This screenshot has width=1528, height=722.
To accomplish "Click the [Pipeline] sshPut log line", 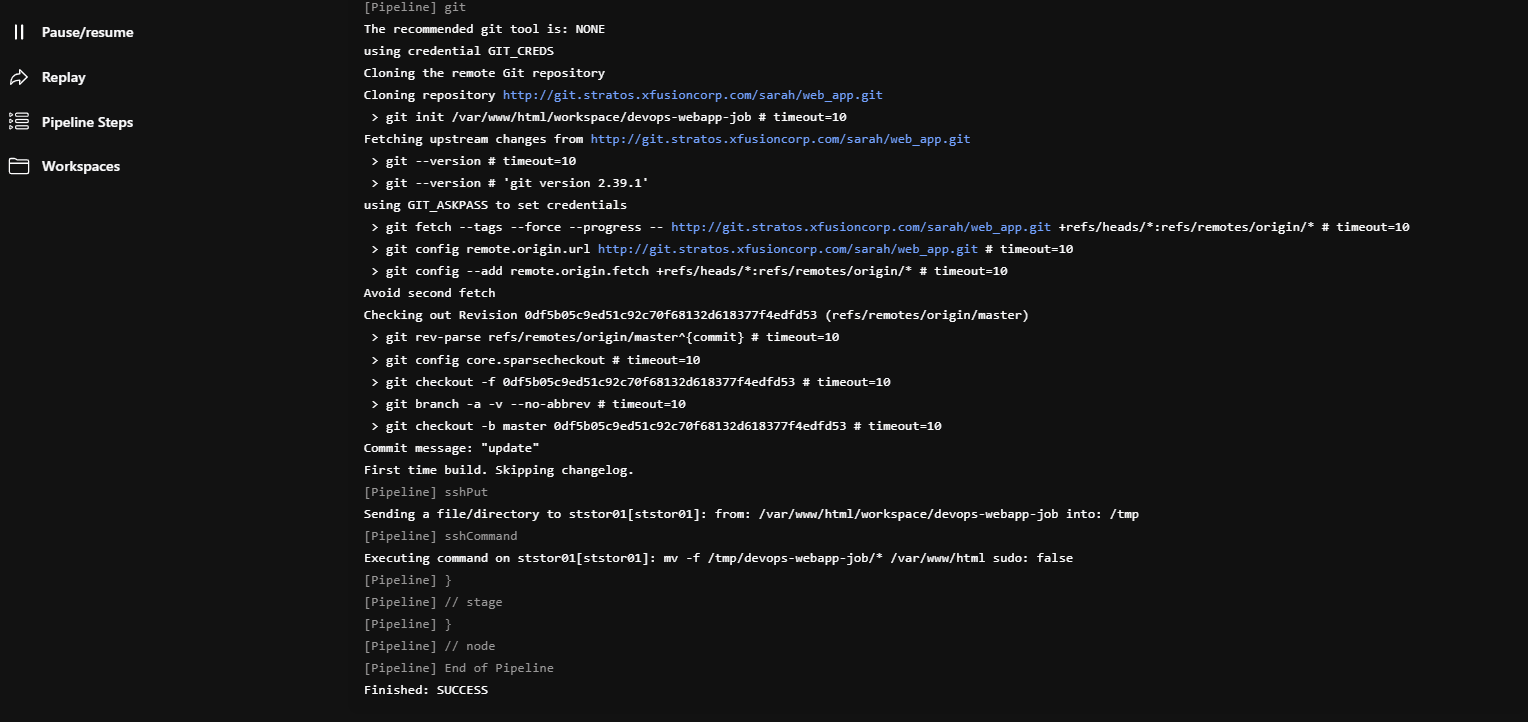I will (x=426, y=492).
